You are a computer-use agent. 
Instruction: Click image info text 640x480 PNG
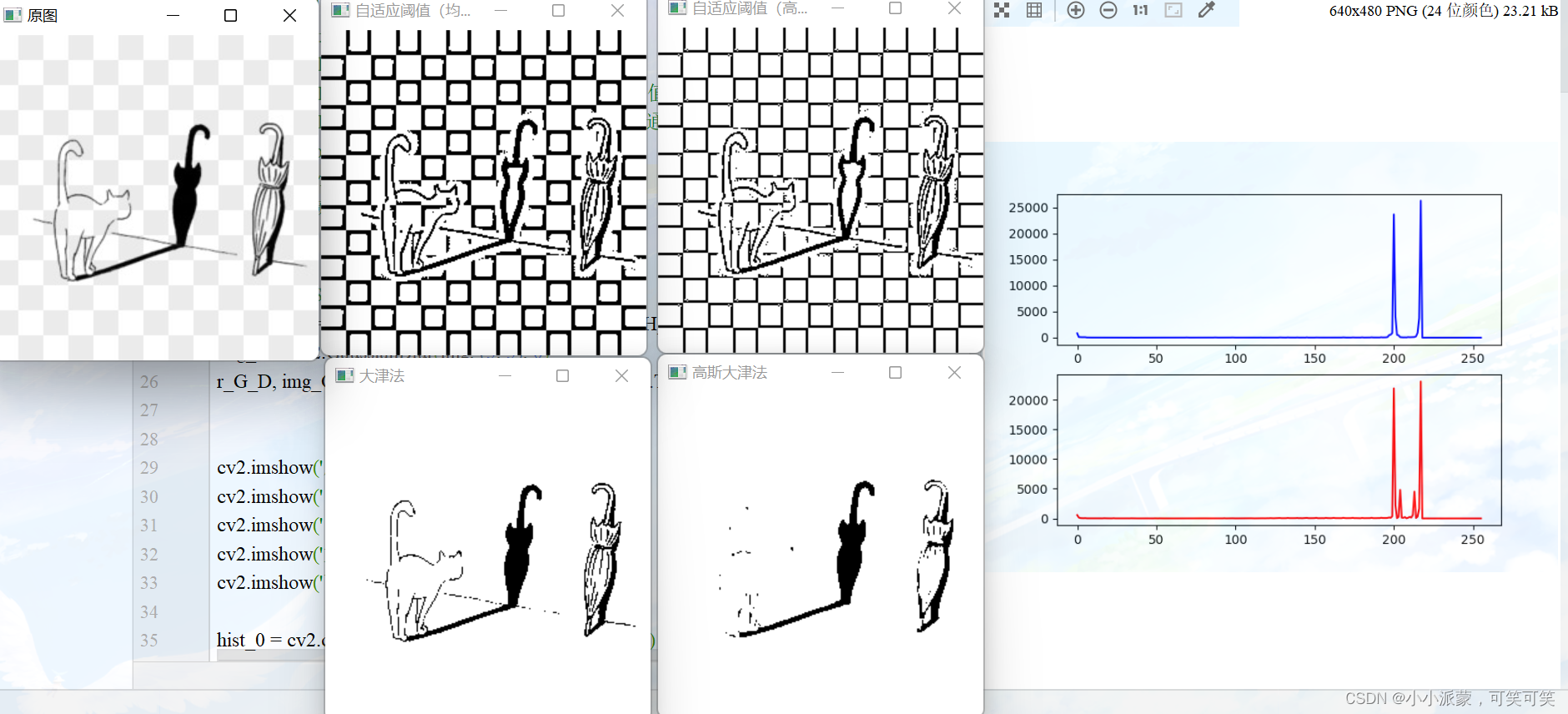[x=1443, y=11]
